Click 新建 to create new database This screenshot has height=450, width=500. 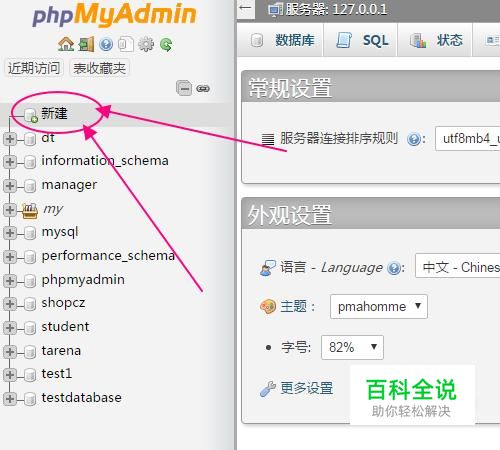pyautogui.click(x=54, y=113)
